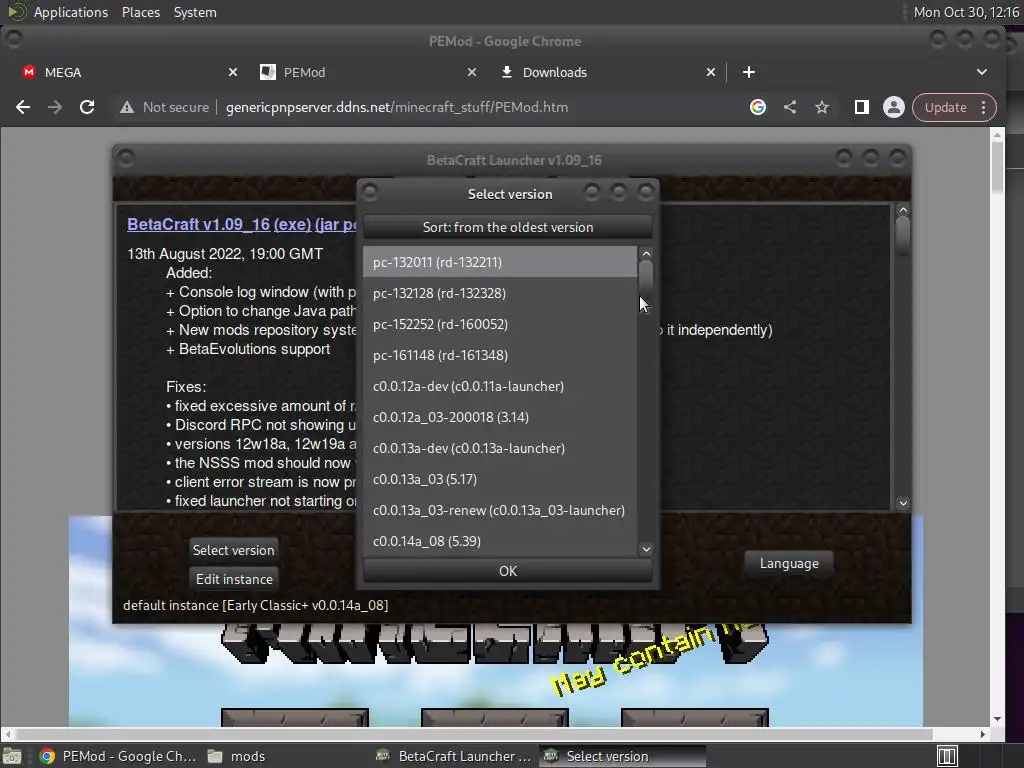Image resolution: width=1024 pixels, height=768 pixels.
Task: Select version pc-132128 (rd-132328)
Action: pyautogui.click(x=500, y=293)
